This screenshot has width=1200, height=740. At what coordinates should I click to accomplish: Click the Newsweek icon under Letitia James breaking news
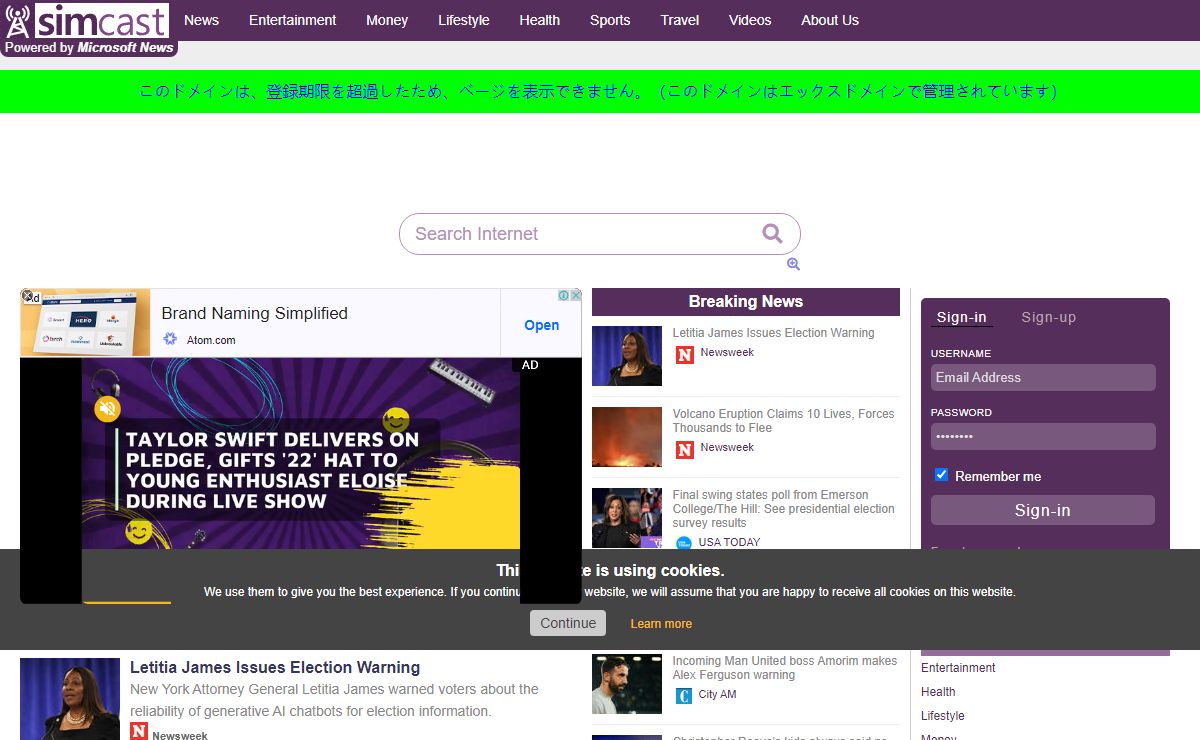coord(685,354)
